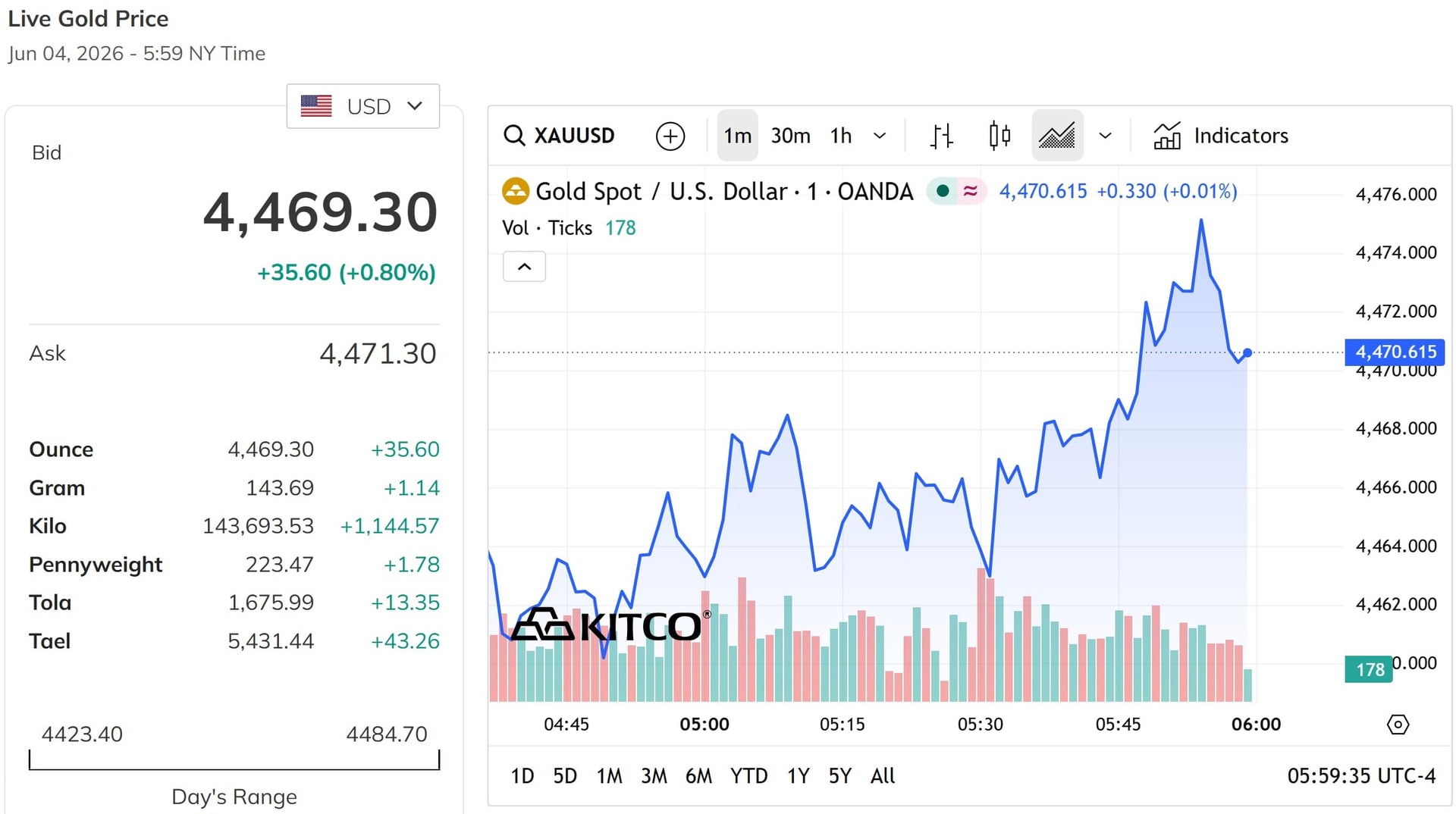This screenshot has height=814, width=1456.
Task: Toggle the green market status dot
Action: pyautogui.click(x=943, y=191)
